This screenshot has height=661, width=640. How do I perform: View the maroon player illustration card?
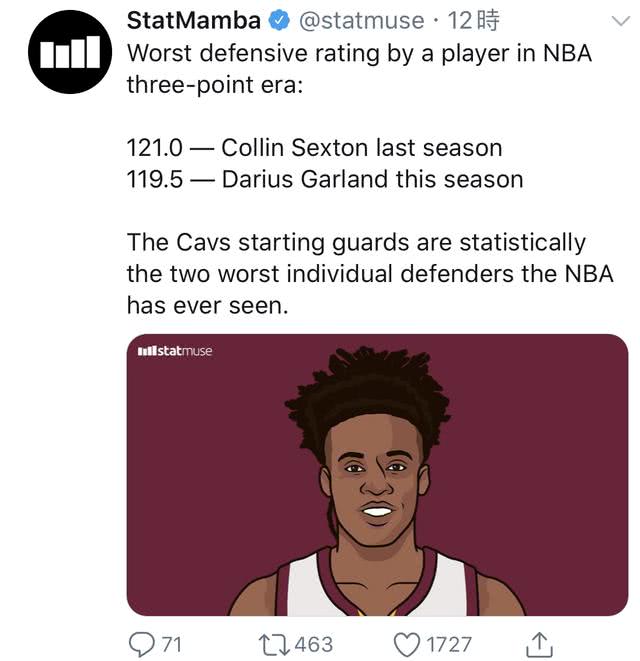point(377,475)
